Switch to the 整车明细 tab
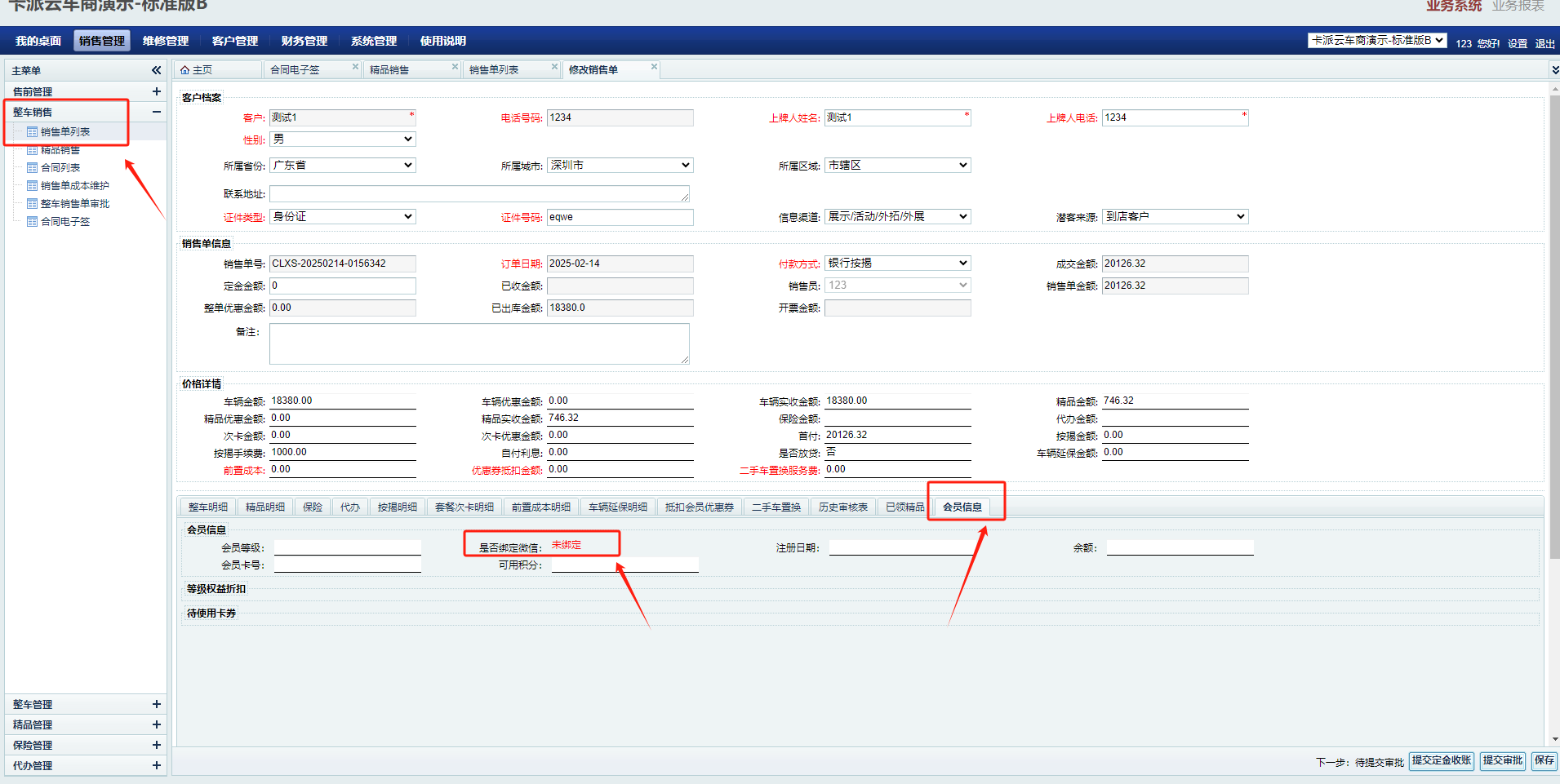 (x=207, y=507)
